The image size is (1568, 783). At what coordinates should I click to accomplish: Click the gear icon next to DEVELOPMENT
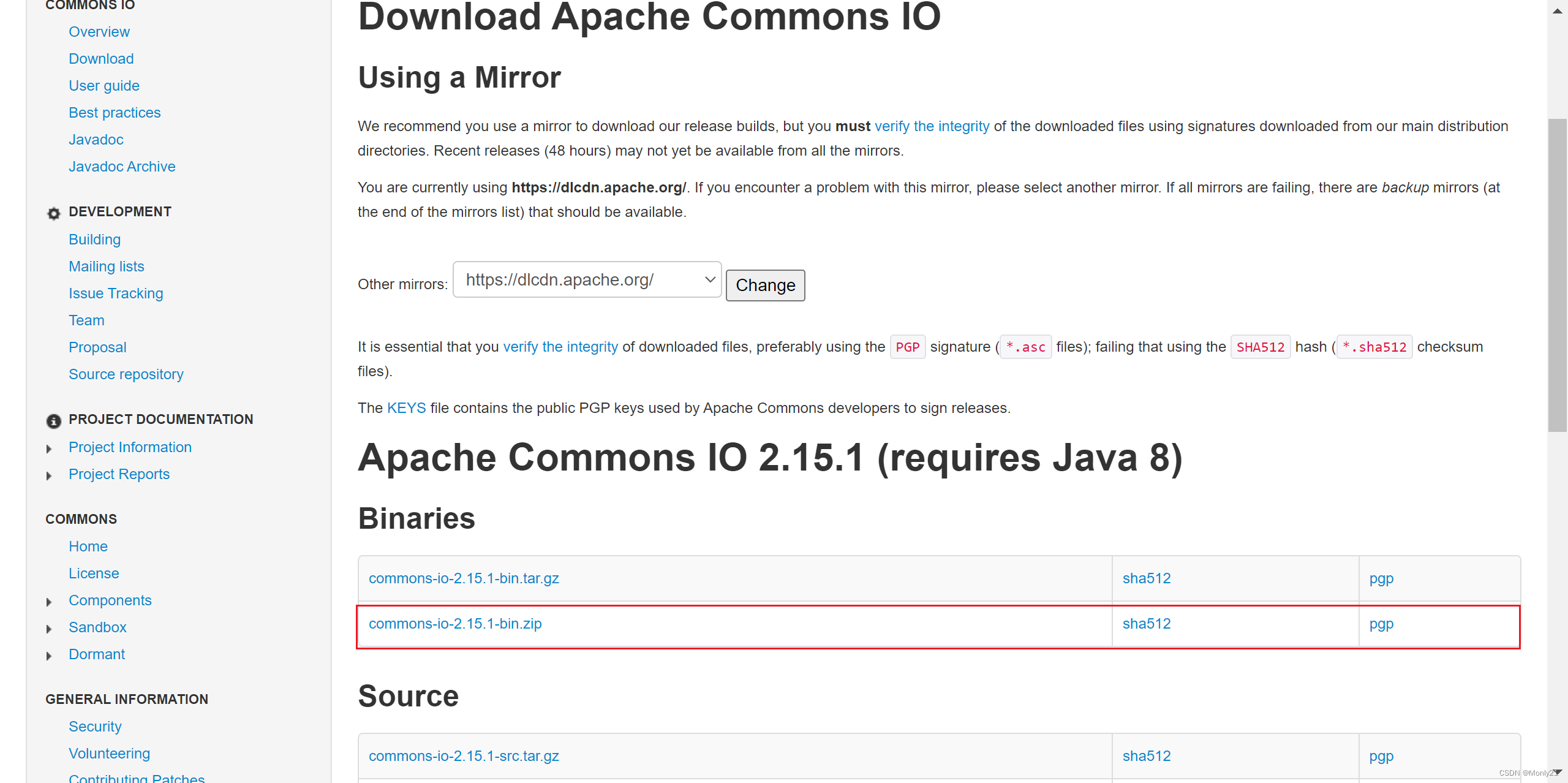[53, 214]
